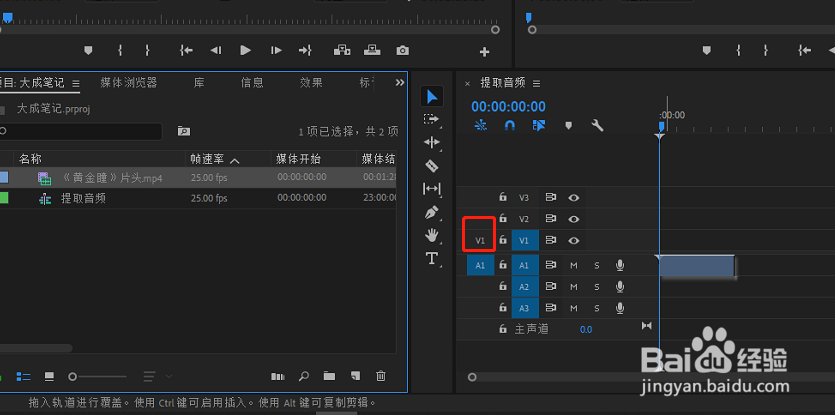Go to Out point in source monitor
Image resolution: width=835 pixels, height=415 pixels.
tap(305, 51)
